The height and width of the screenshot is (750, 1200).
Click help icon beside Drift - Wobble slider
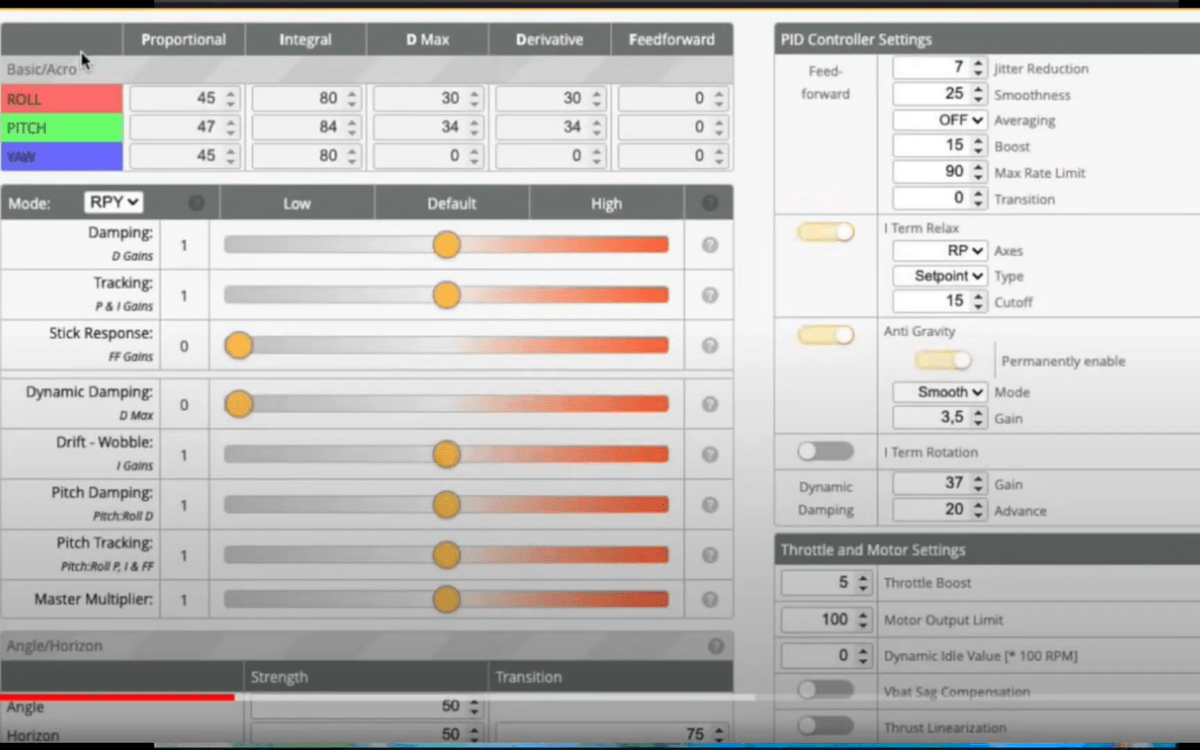[x=710, y=454]
